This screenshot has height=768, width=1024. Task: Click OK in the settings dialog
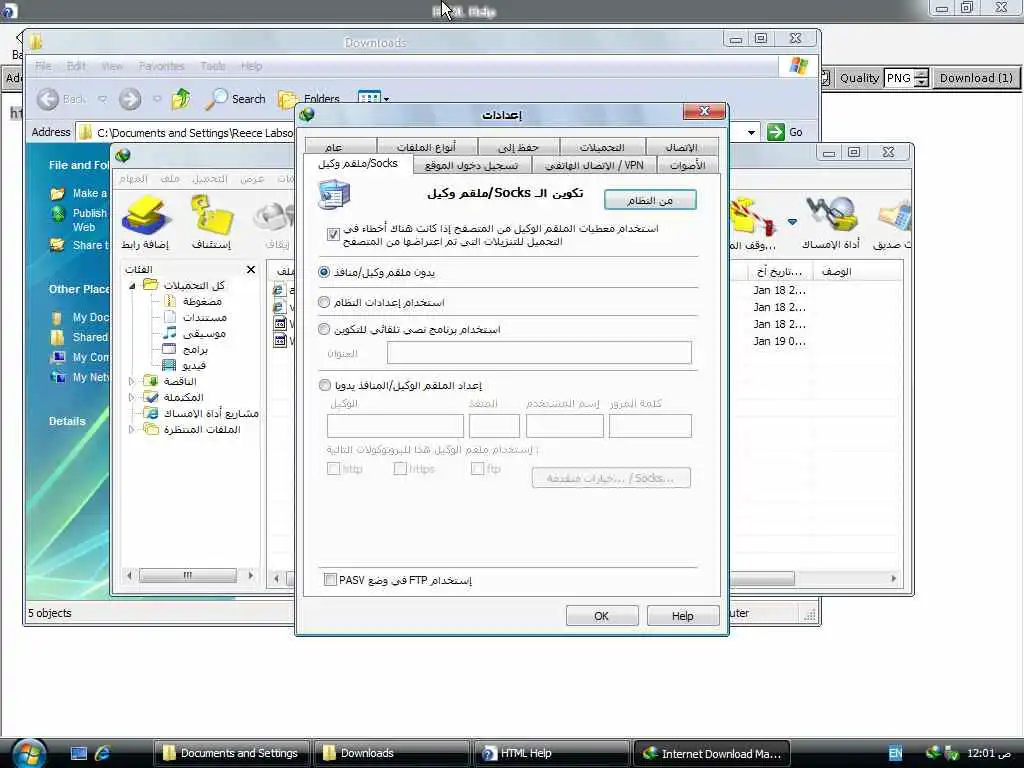click(x=601, y=616)
